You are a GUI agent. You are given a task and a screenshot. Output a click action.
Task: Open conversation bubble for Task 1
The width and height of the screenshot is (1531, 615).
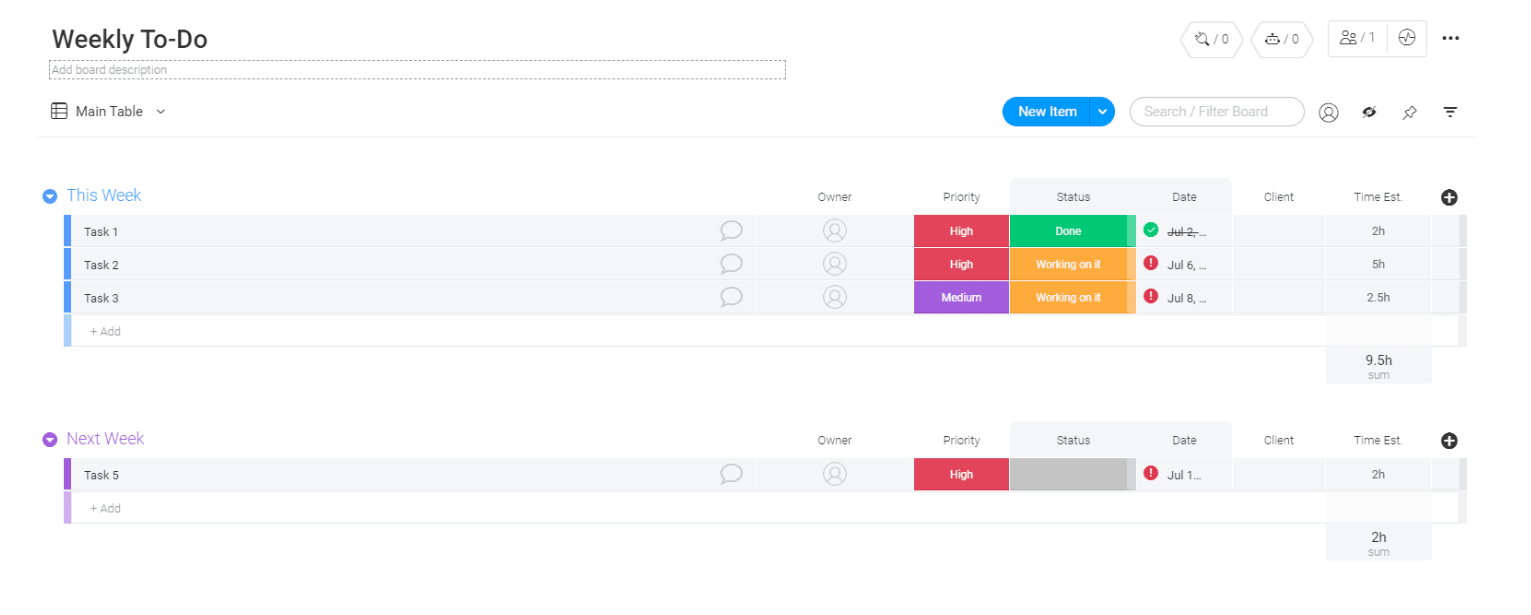[731, 231]
